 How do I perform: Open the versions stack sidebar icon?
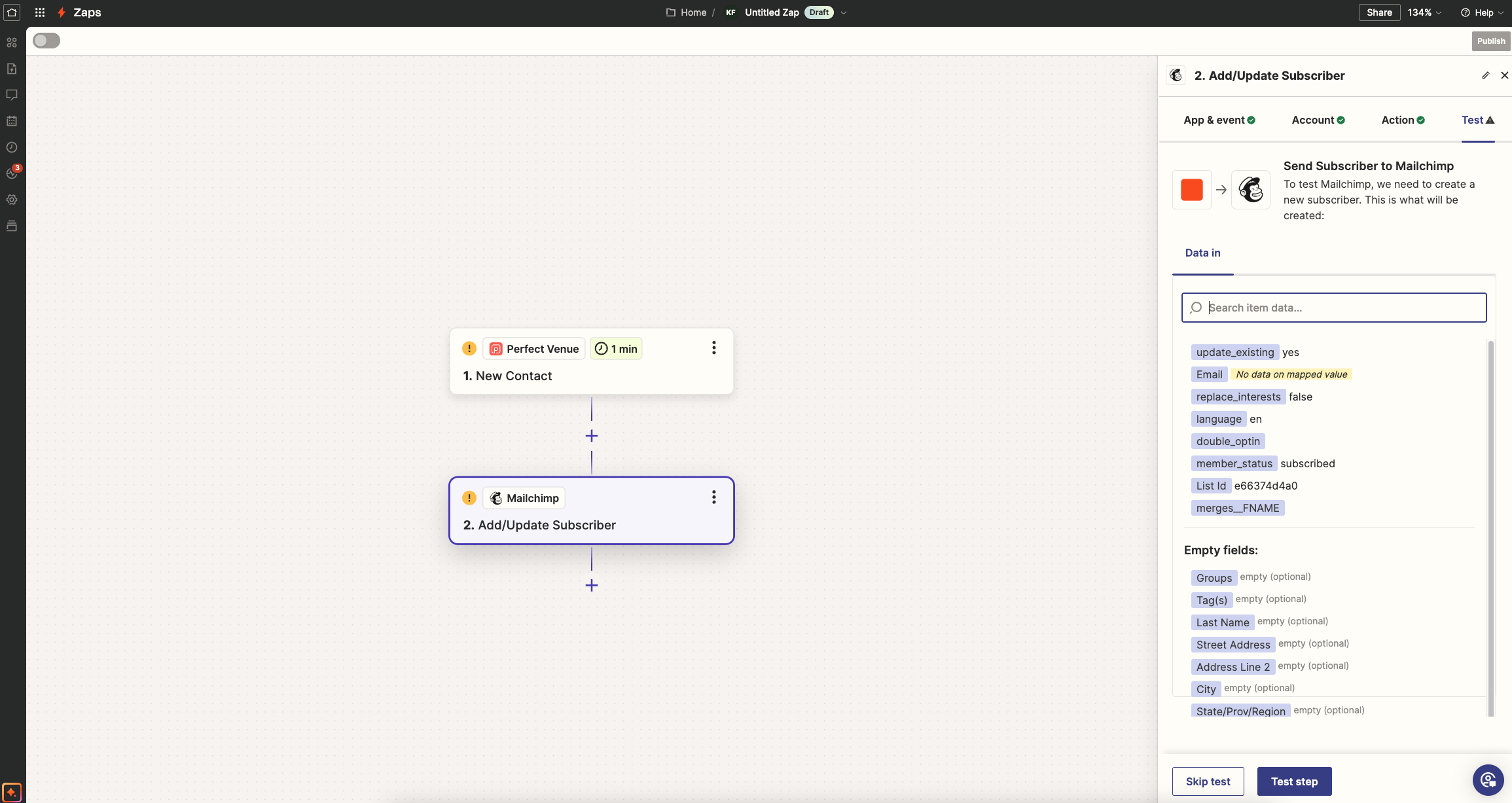(x=12, y=226)
